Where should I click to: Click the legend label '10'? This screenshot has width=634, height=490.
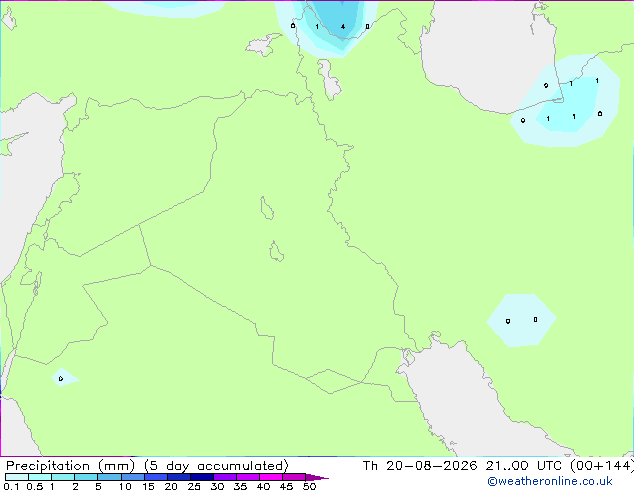pos(125,486)
